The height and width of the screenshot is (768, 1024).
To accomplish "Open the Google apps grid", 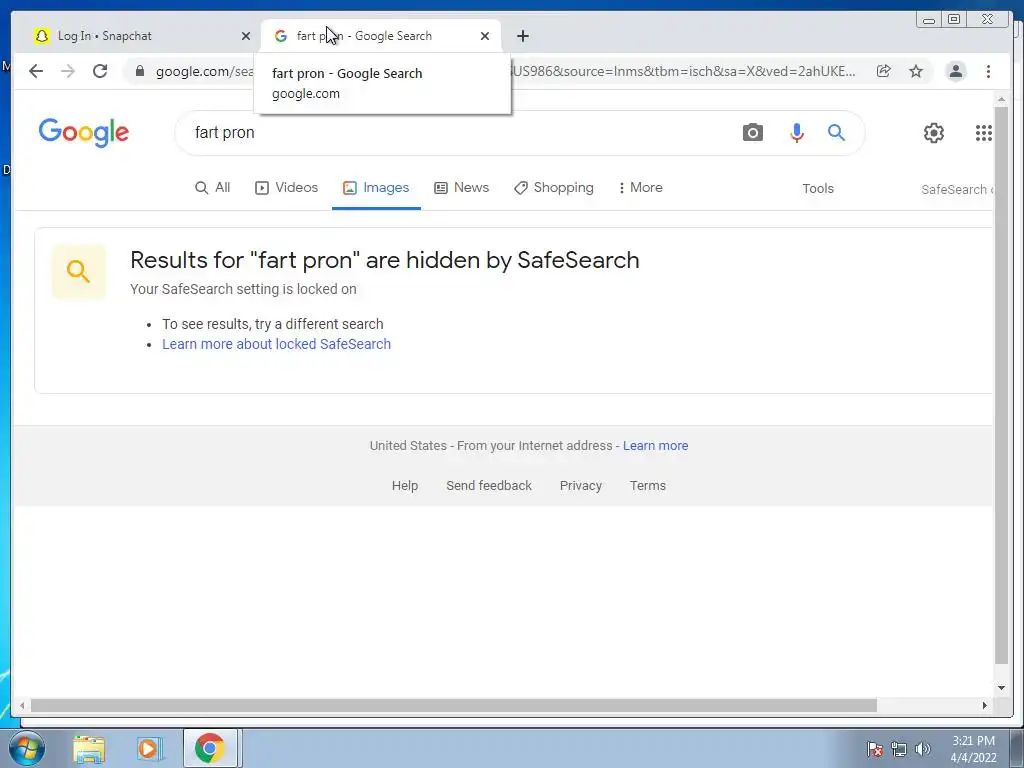I will 984,133.
